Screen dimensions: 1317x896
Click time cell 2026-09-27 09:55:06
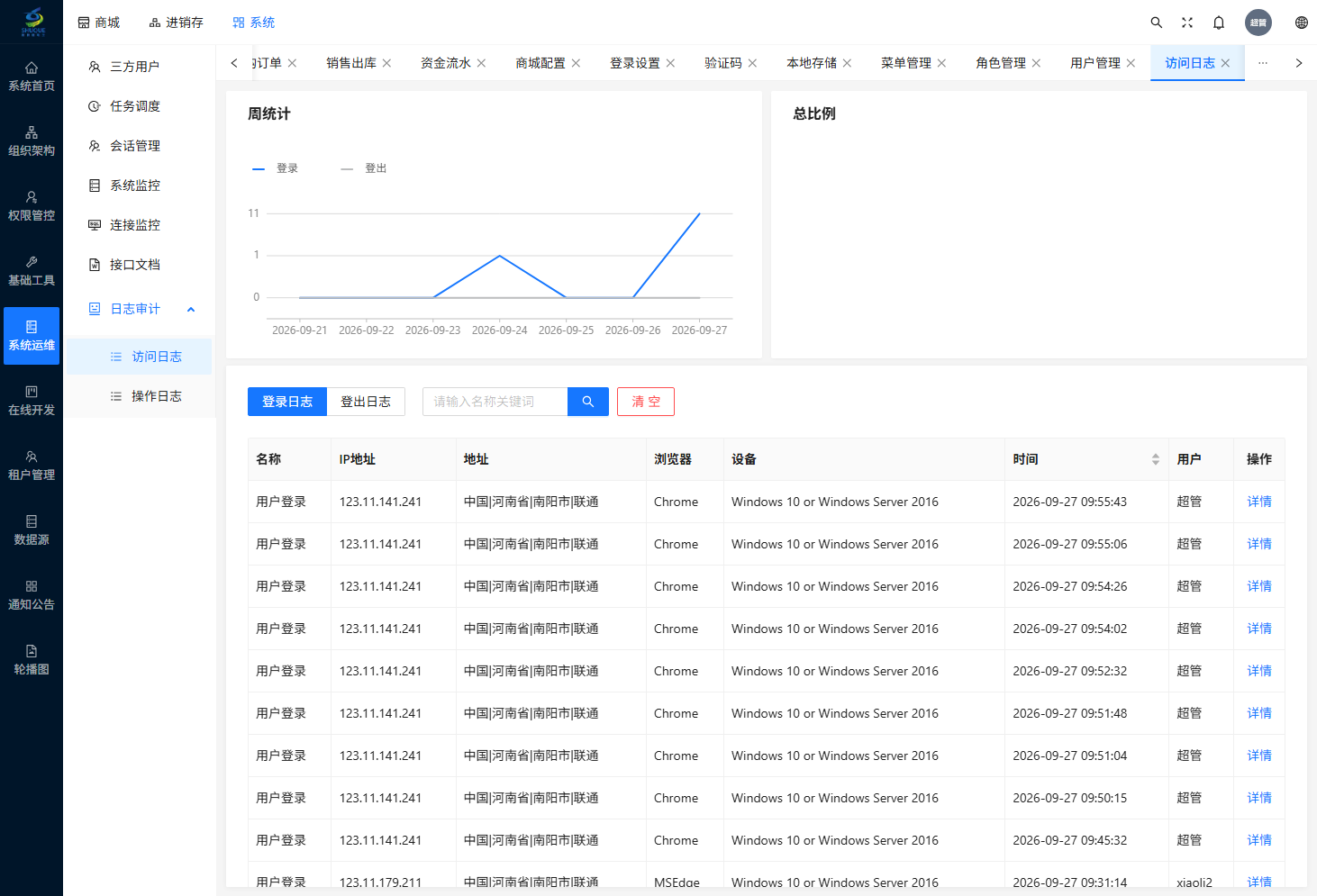(1069, 544)
